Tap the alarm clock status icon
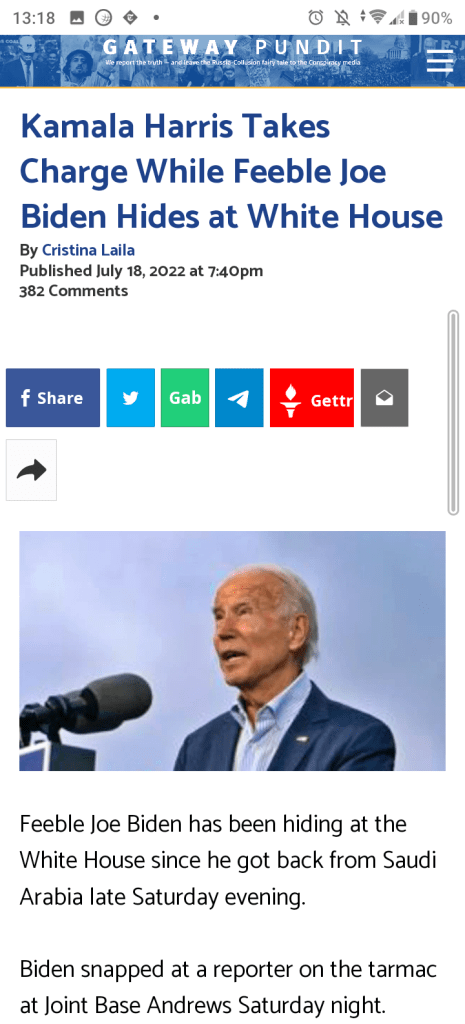 [315, 18]
